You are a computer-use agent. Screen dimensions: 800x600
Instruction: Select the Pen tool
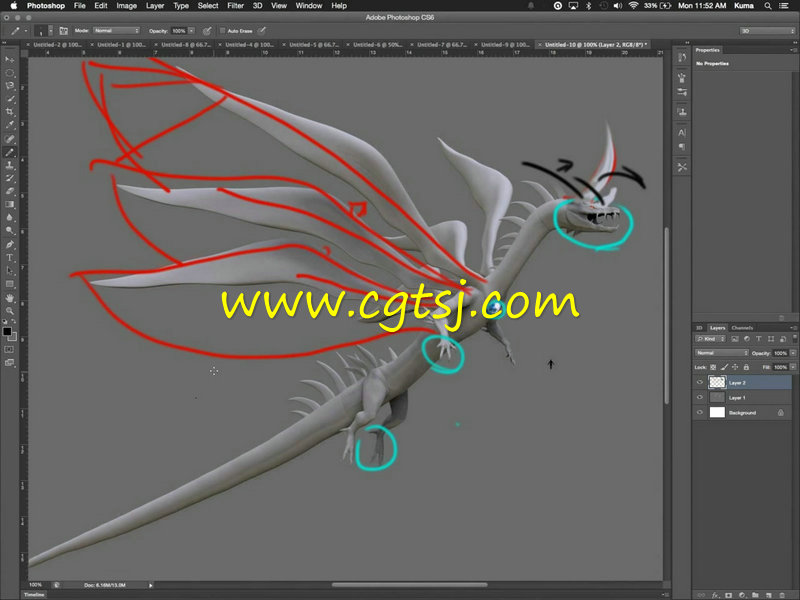9,244
